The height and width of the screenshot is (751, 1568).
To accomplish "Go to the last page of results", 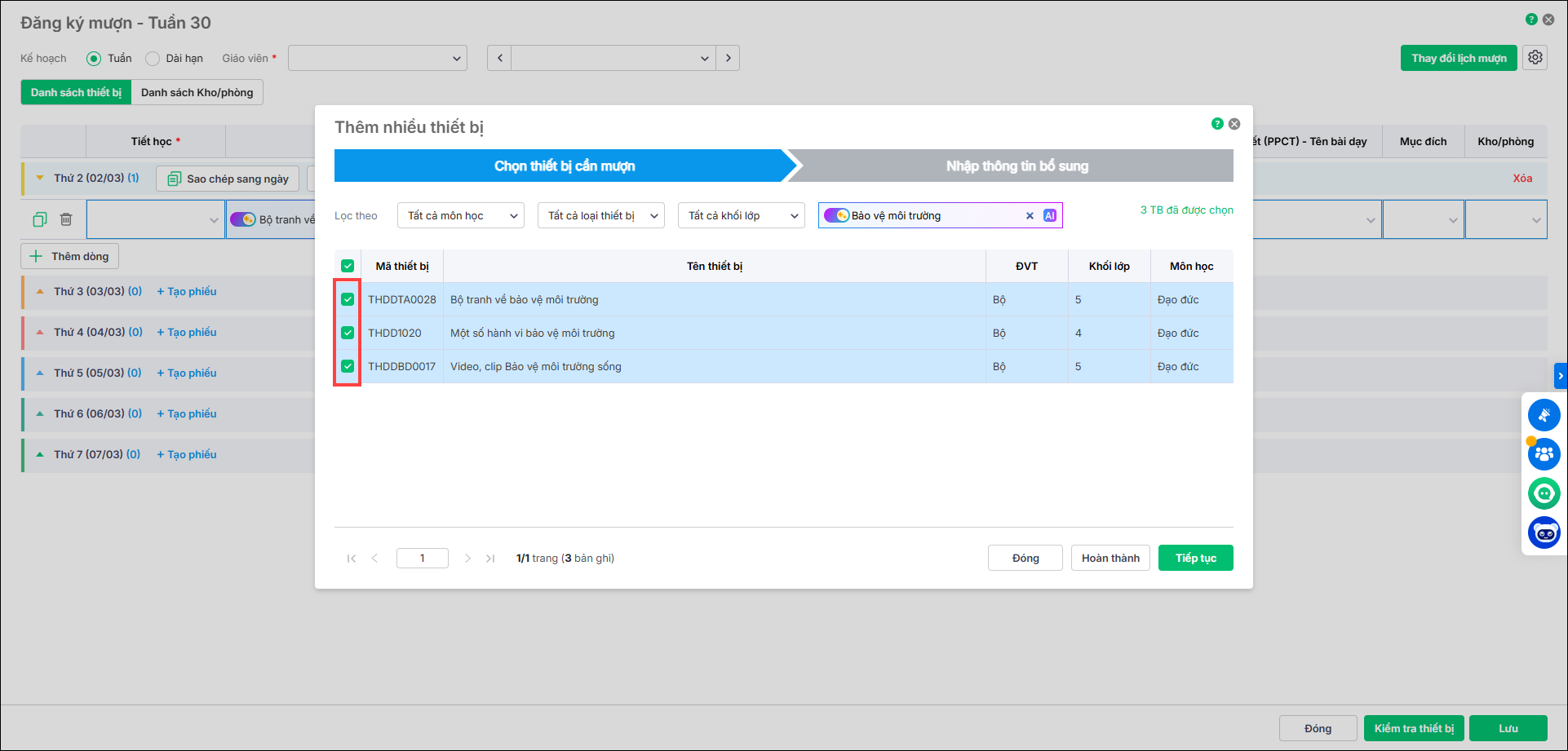I will 490,559.
